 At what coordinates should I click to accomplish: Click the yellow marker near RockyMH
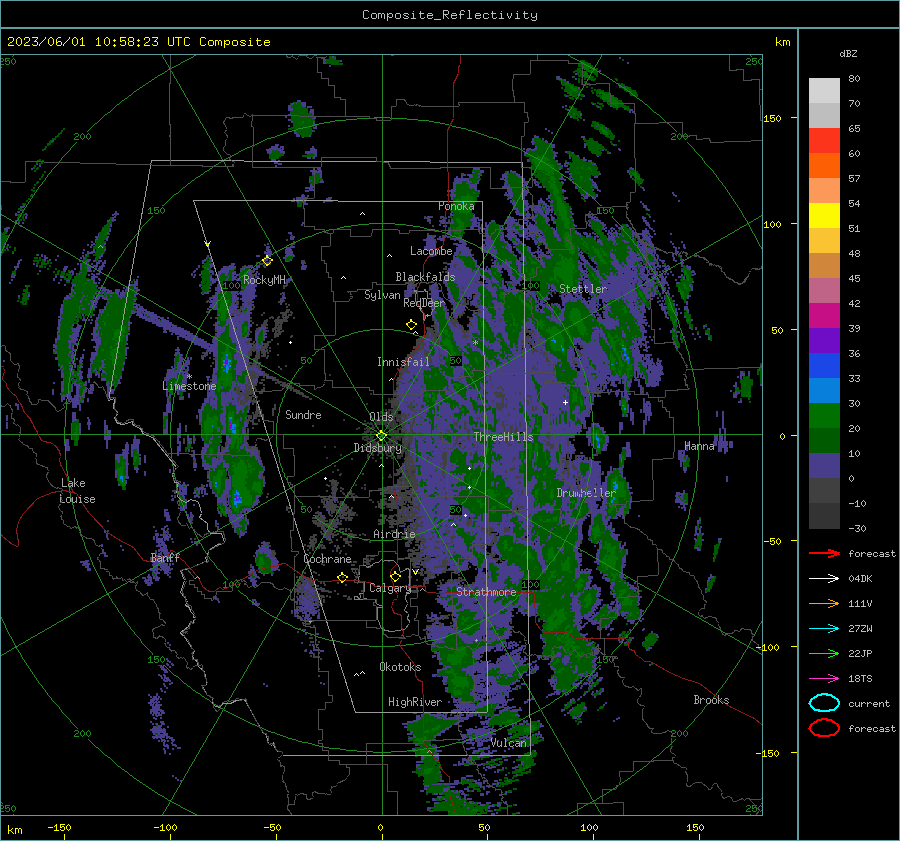[267, 261]
